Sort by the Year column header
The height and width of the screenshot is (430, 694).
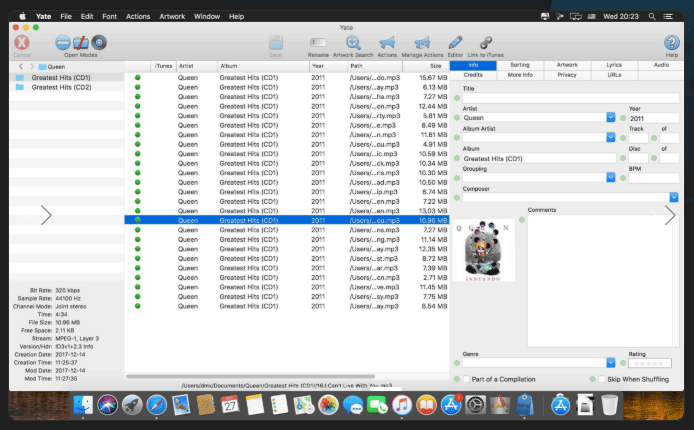coord(329,66)
